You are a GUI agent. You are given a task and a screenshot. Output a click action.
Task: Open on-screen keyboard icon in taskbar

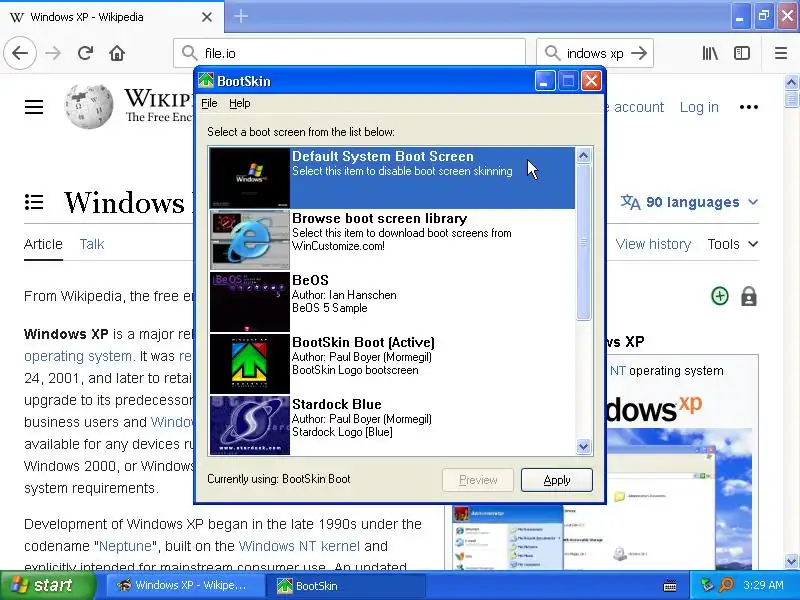click(670, 586)
